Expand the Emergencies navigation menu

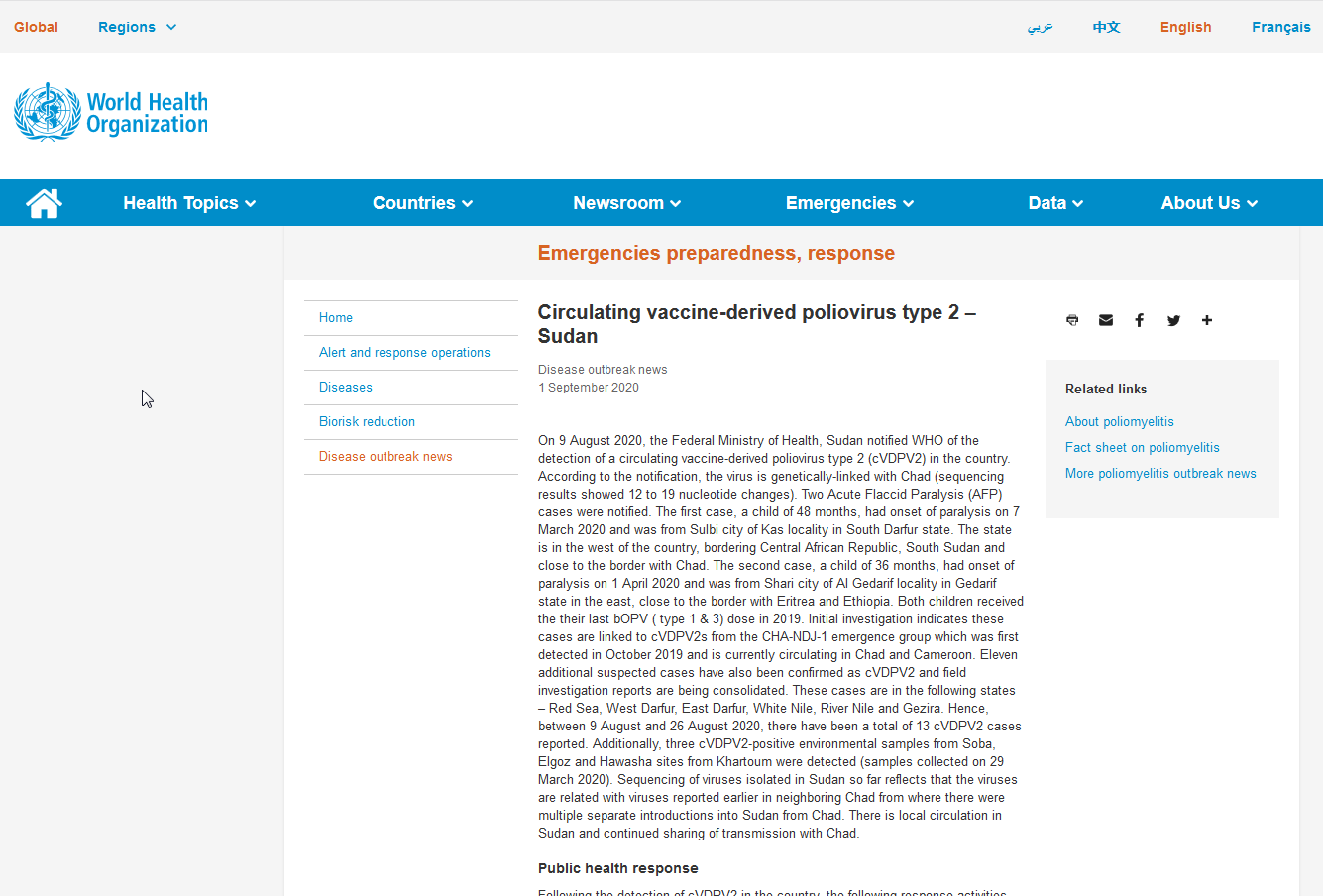click(849, 203)
